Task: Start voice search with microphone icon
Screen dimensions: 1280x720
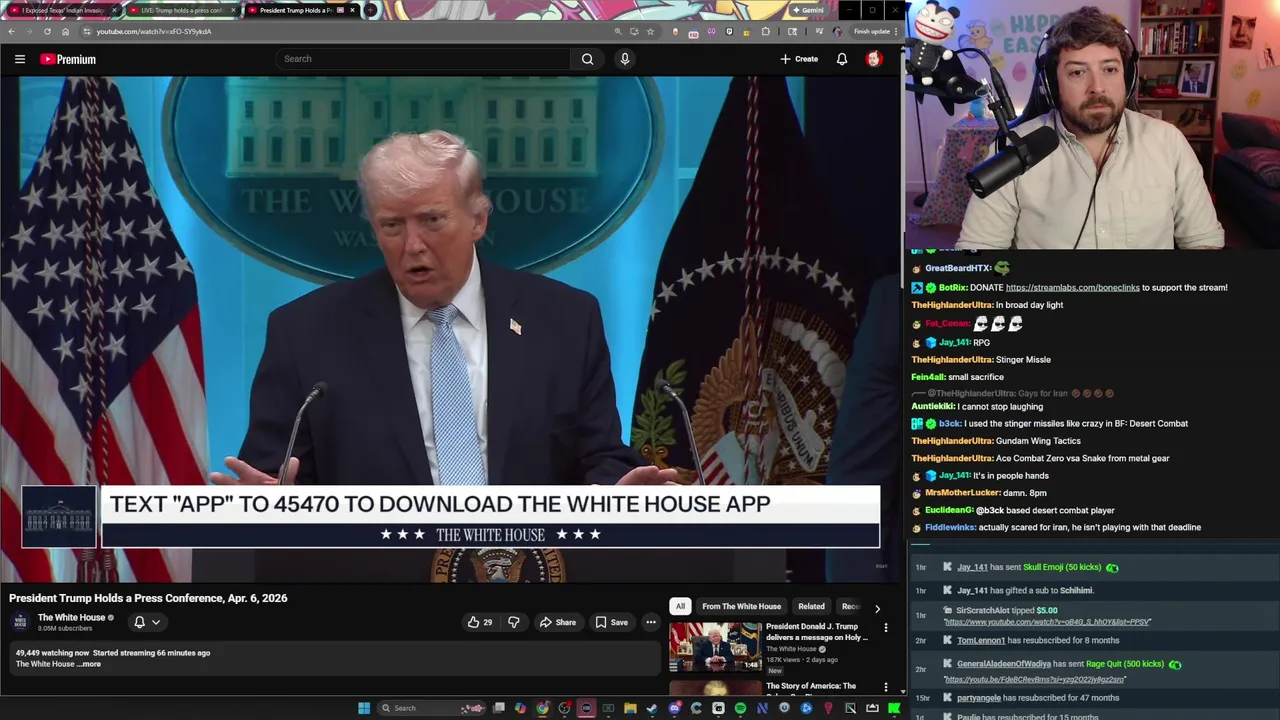Action: click(625, 59)
